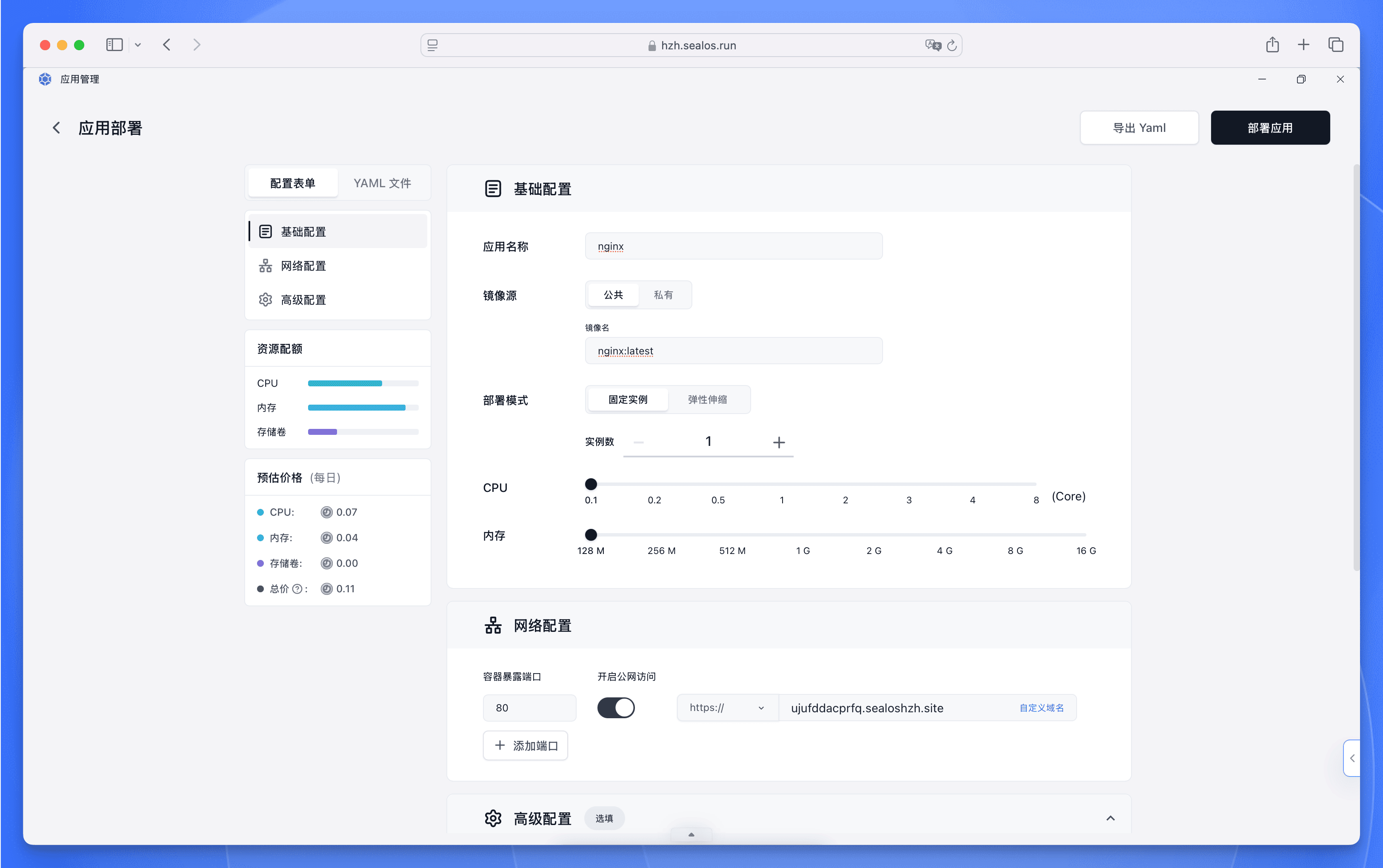Switch to the YAML 文件 tab

383,183
